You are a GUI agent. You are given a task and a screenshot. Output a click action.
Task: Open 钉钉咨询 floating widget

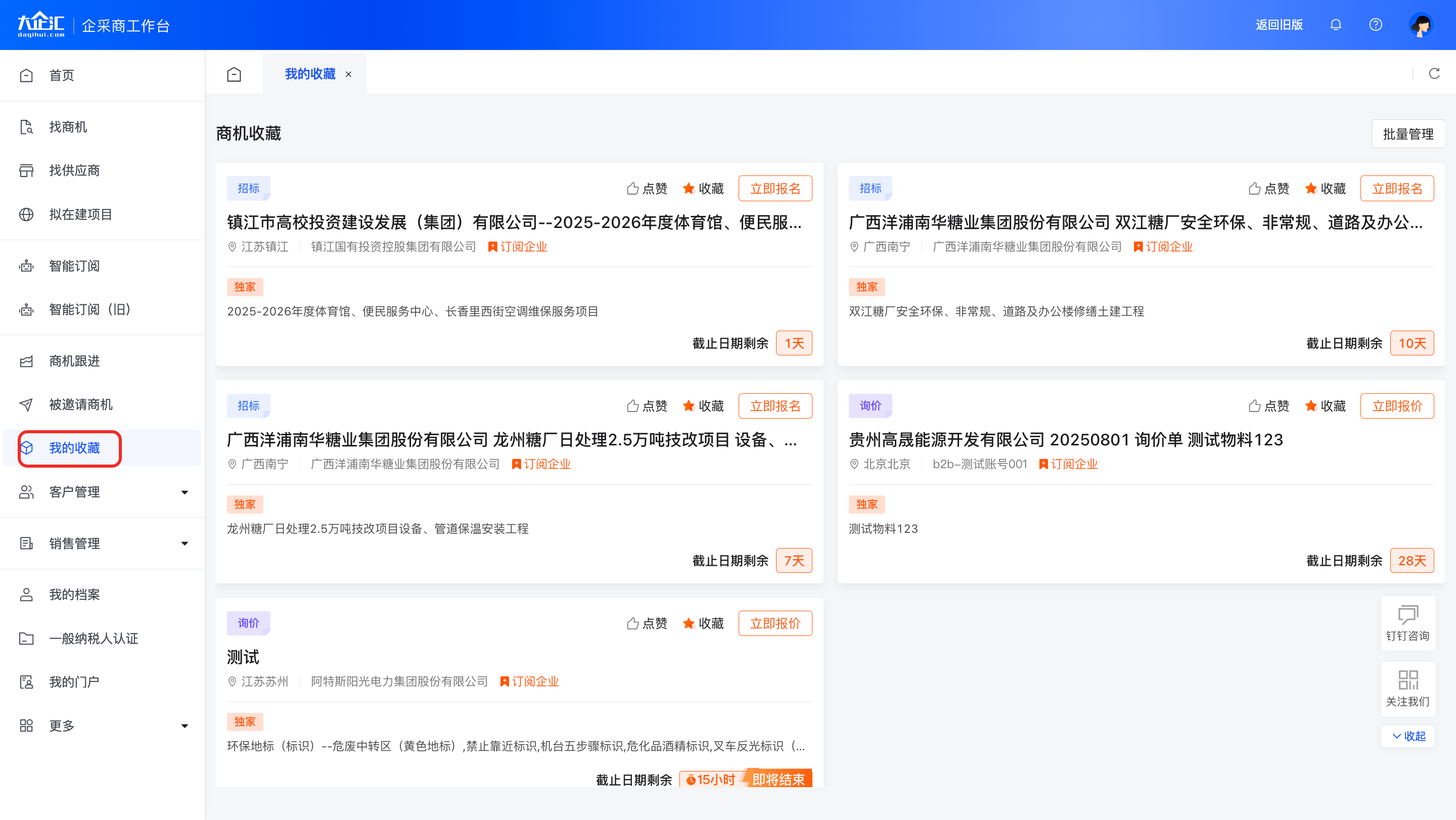coord(1407,623)
